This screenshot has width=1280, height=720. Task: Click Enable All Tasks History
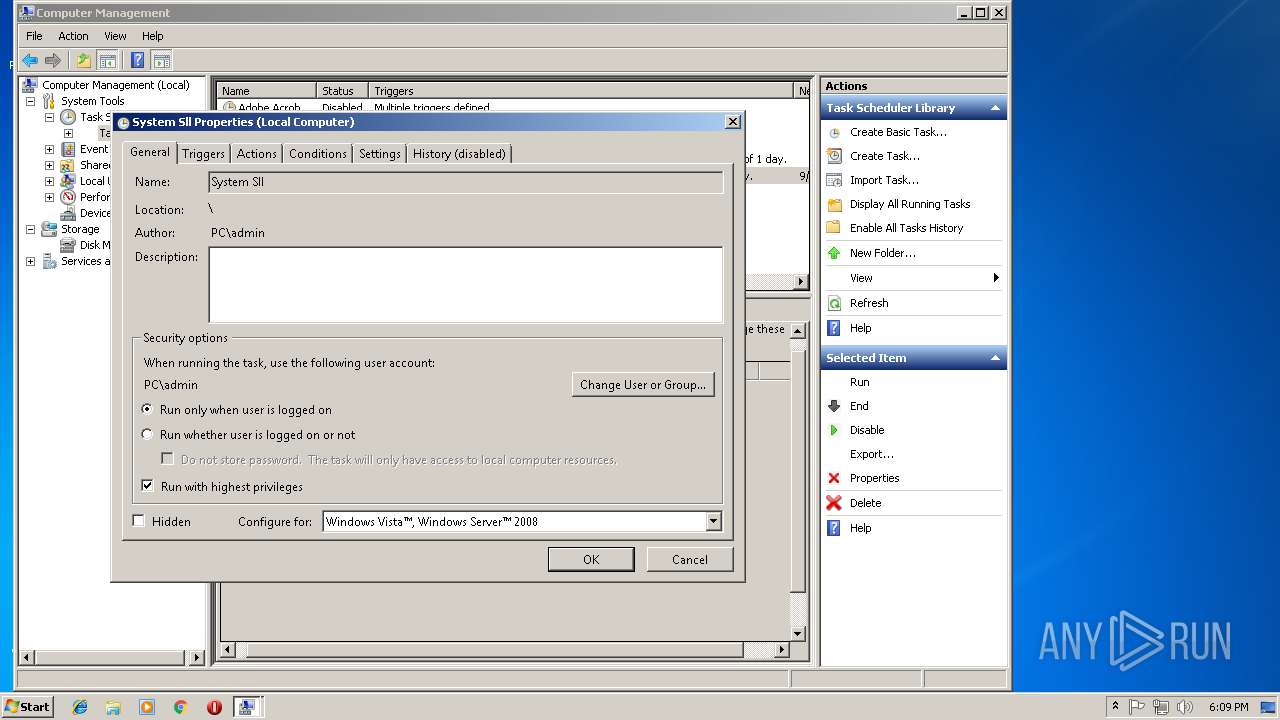tap(906, 228)
